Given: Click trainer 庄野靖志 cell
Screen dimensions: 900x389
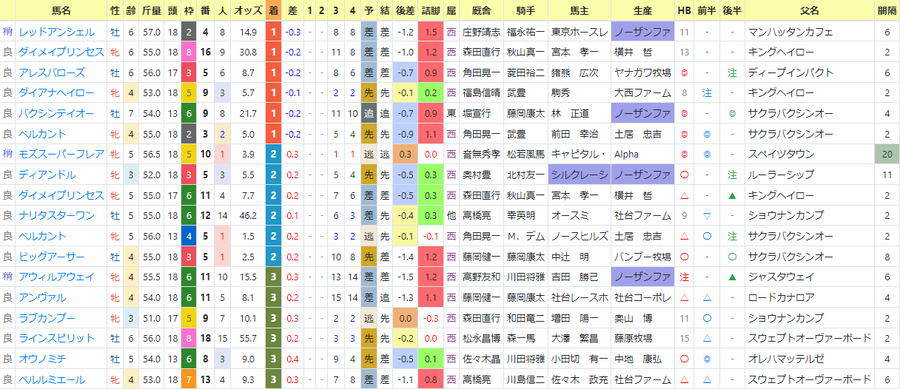Looking at the screenshot, I should pos(482,33).
